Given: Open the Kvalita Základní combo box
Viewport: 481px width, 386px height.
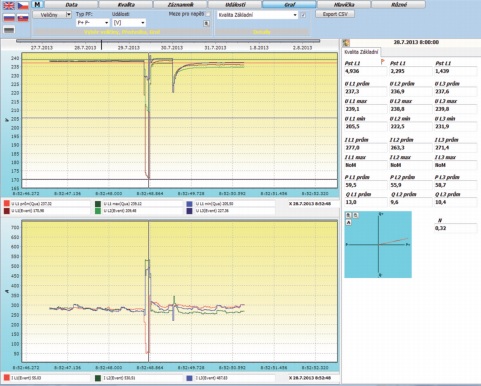Looking at the screenshot, I should coord(257,15).
